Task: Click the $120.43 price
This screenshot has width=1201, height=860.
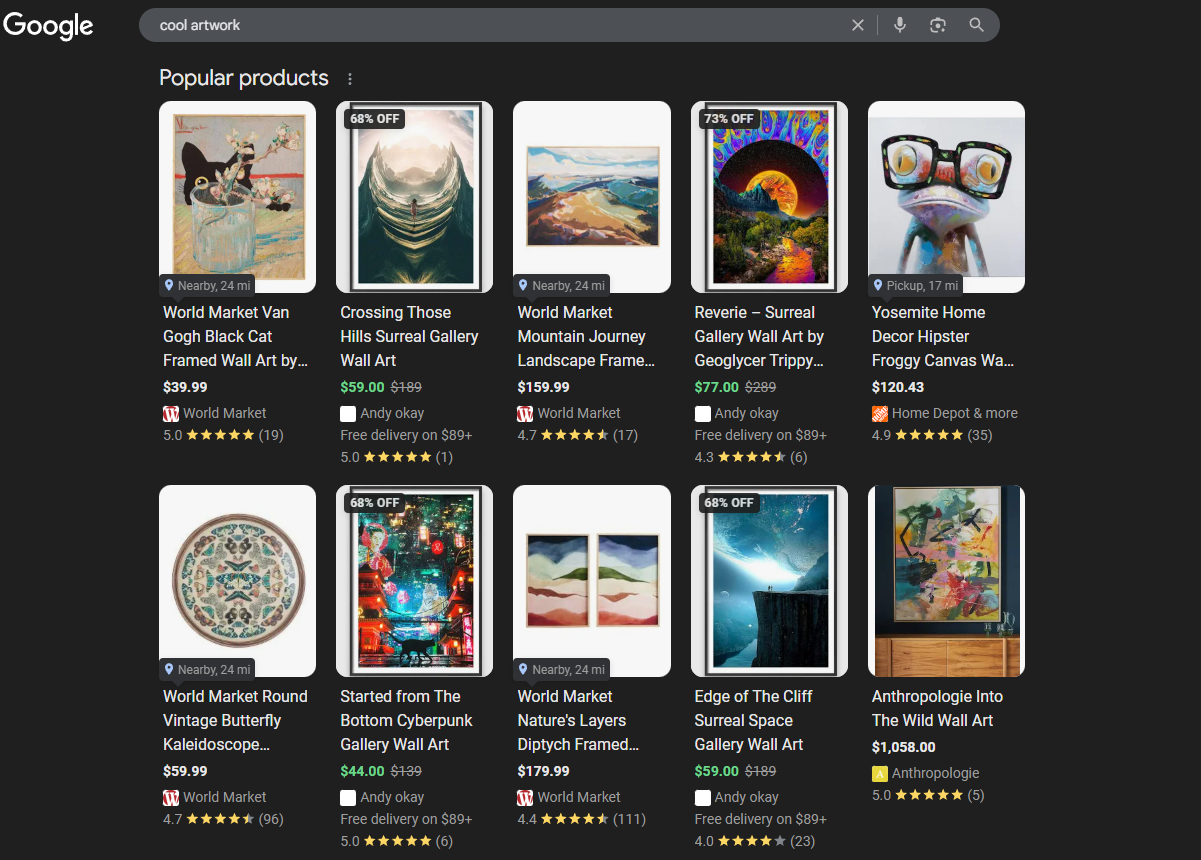Action: [x=898, y=387]
